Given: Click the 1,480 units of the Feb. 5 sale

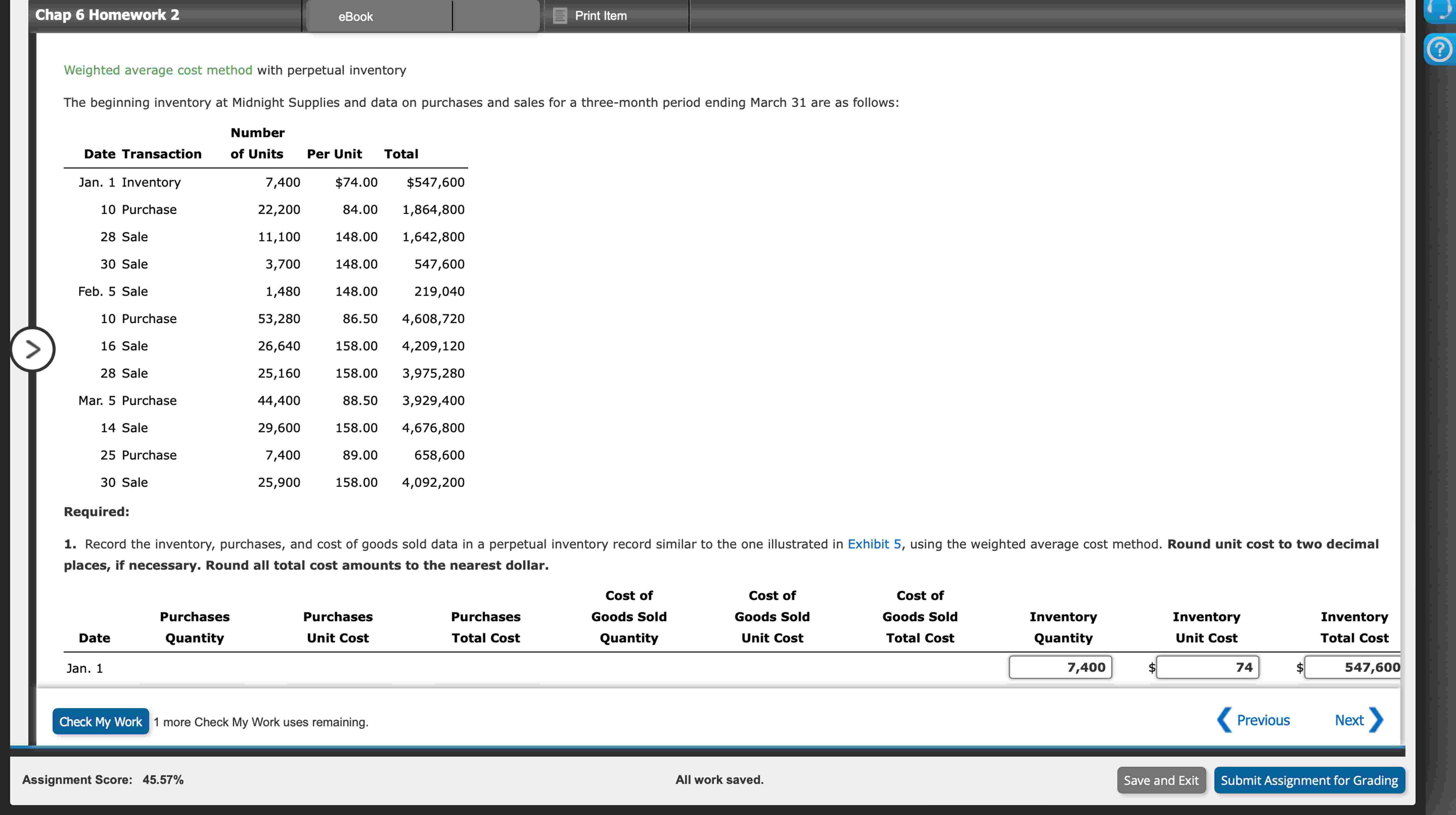Looking at the screenshot, I should click(x=283, y=292).
